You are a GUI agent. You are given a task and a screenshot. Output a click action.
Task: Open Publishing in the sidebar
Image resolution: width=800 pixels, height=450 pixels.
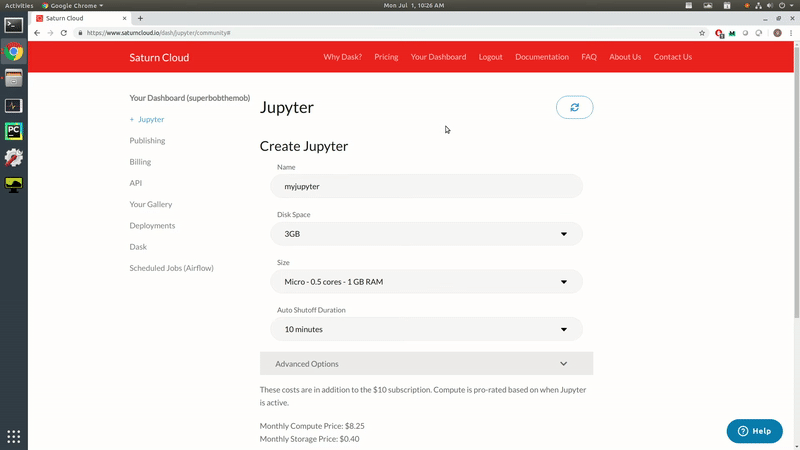tap(147, 140)
